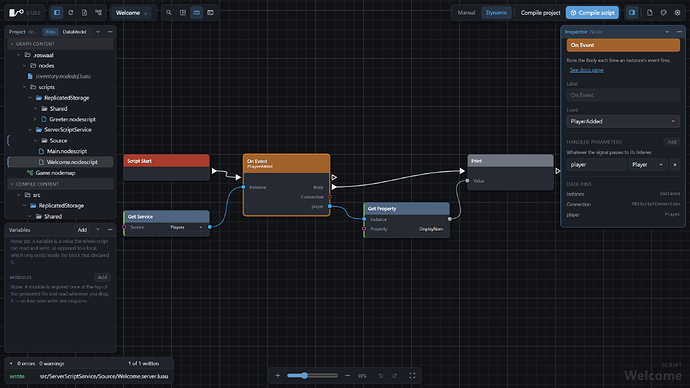Select the Script Start node header
This screenshot has width=690, height=388.
click(x=166, y=161)
